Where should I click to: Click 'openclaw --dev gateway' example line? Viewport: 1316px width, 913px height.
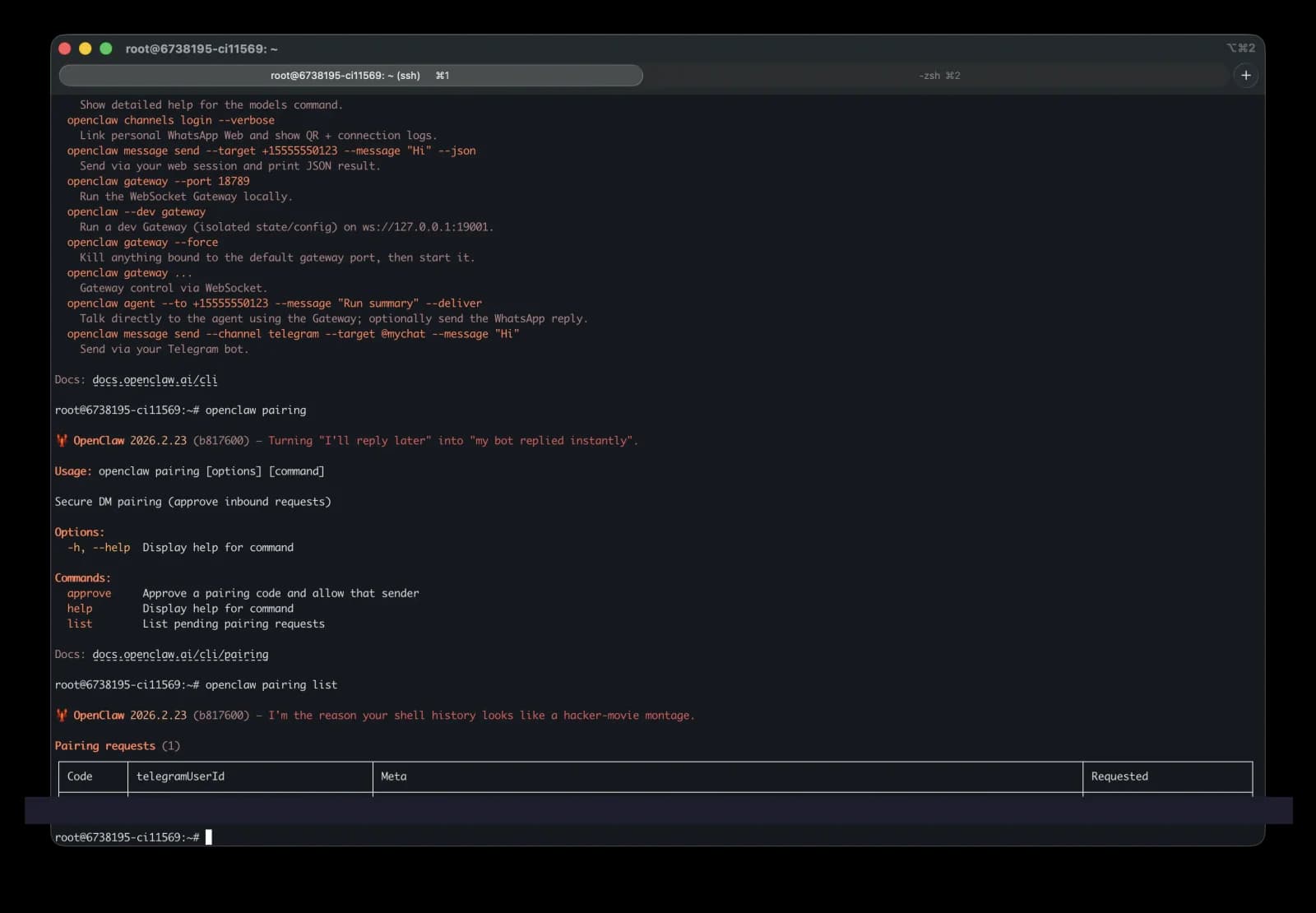point(136,211)
